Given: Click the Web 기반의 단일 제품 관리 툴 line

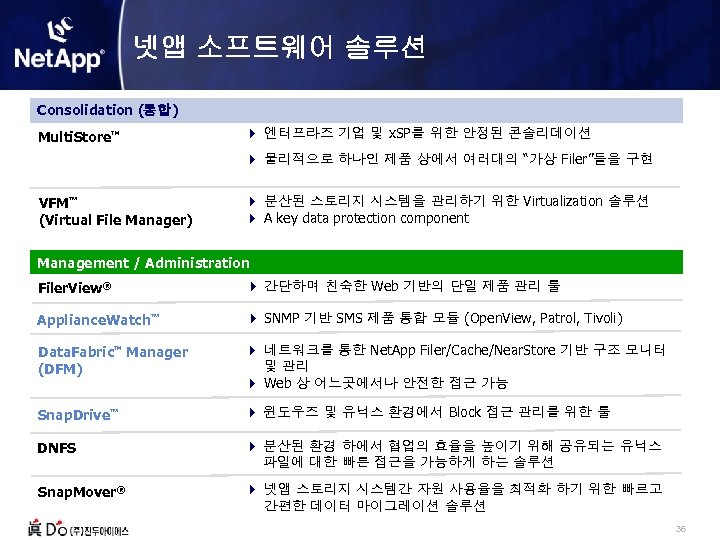Looking at the screenshot, I should coord(412,286).
